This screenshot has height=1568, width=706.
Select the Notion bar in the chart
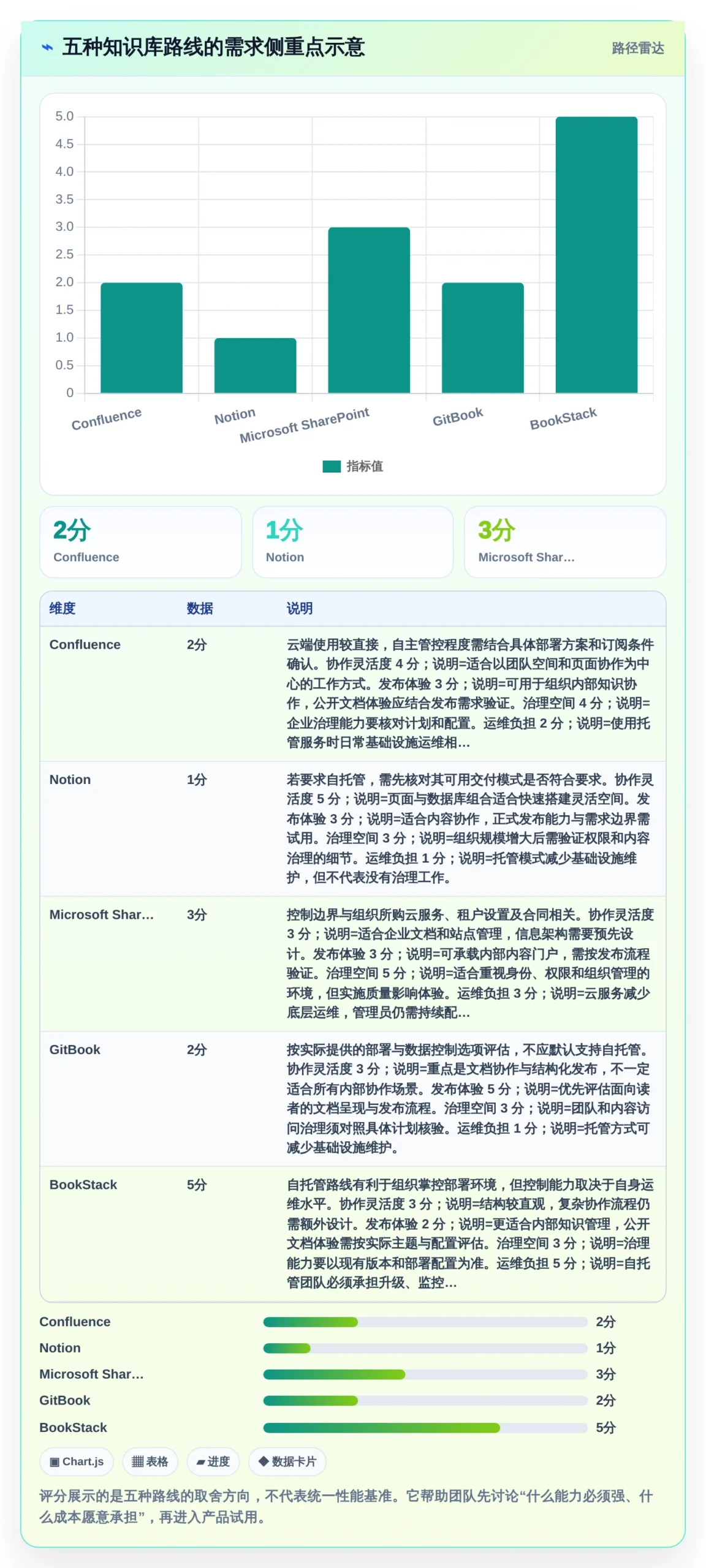pyautogui.click(x=255, y=365)
